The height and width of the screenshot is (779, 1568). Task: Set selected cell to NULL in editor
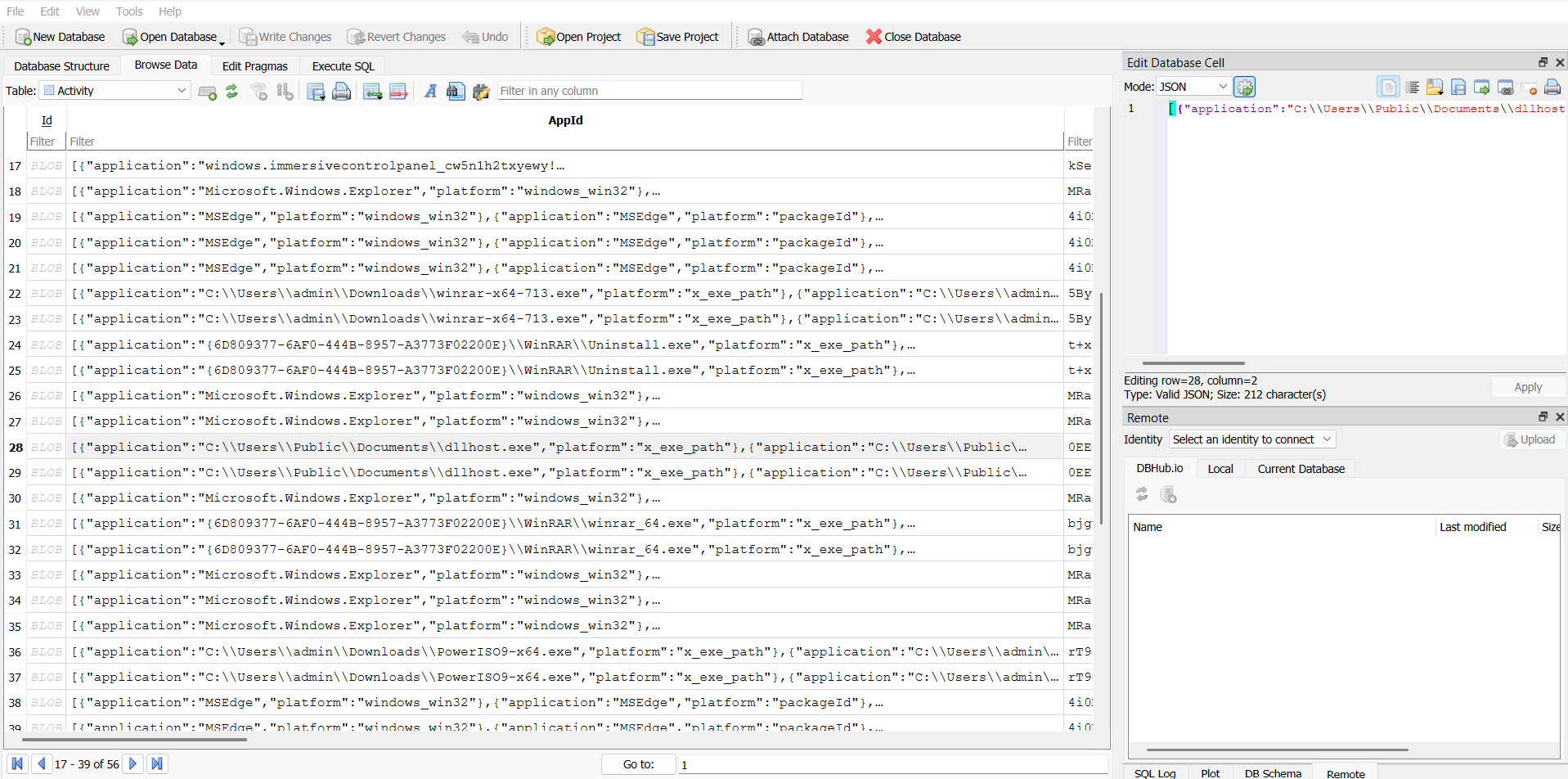pyautogui.click(x=1528, y=87)
